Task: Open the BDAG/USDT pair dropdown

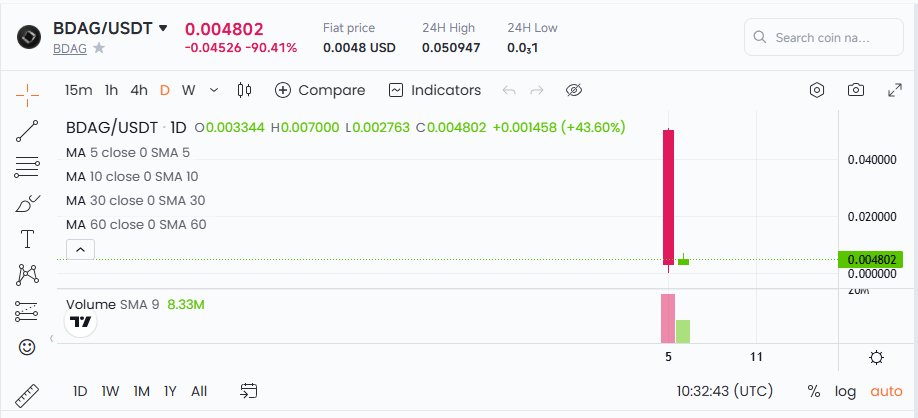Action: 163,28
